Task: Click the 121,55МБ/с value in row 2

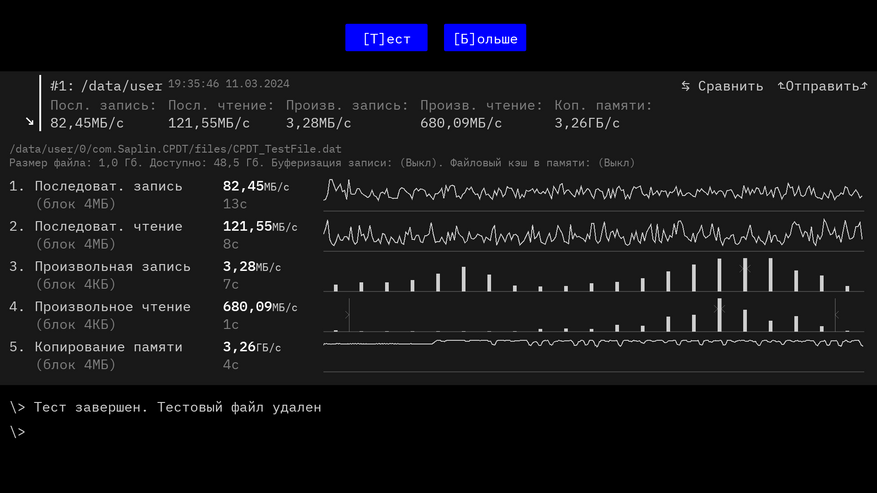Action: click(x=260, y=227)
